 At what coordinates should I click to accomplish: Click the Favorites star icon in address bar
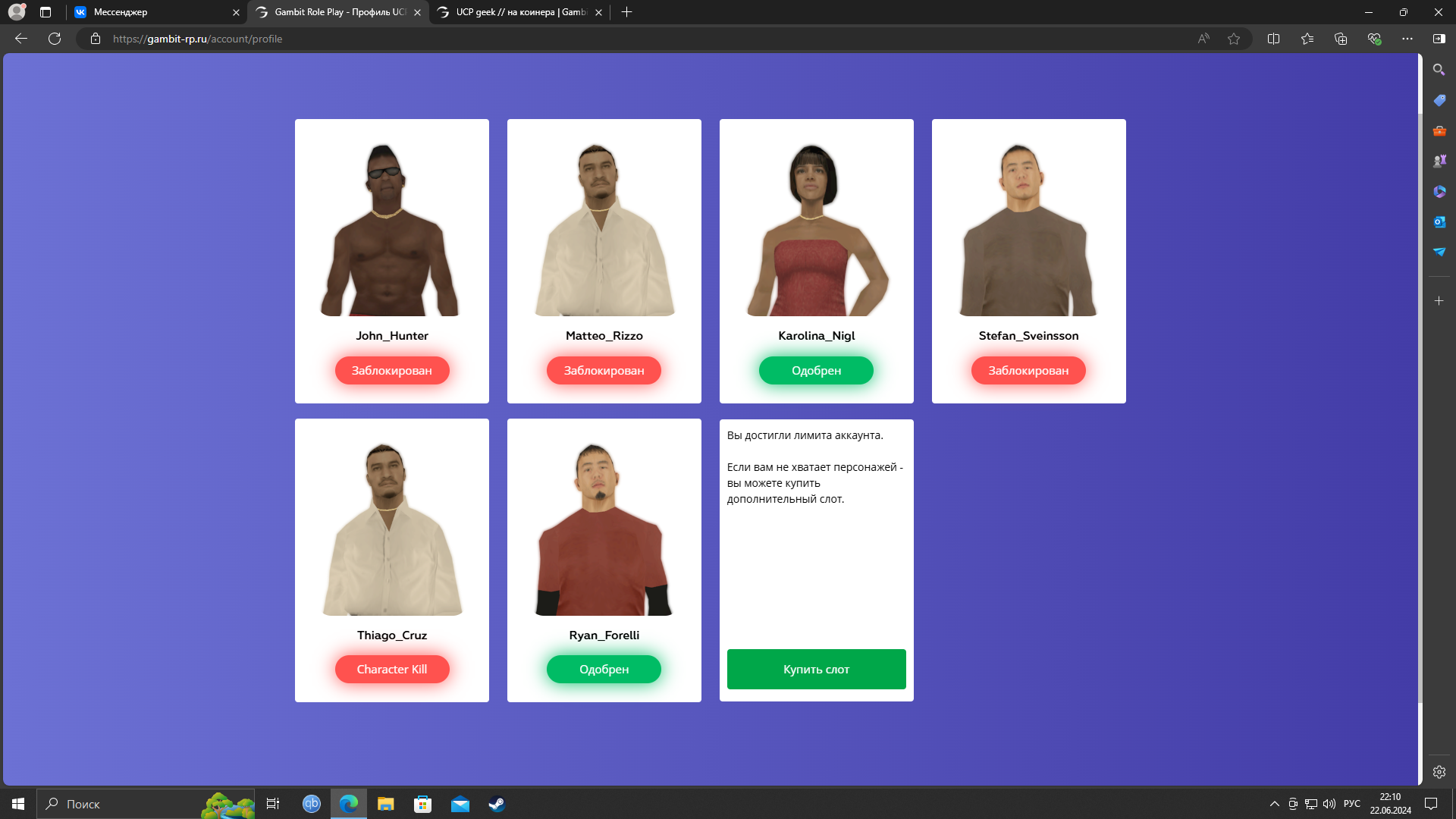pos(1234,39)
